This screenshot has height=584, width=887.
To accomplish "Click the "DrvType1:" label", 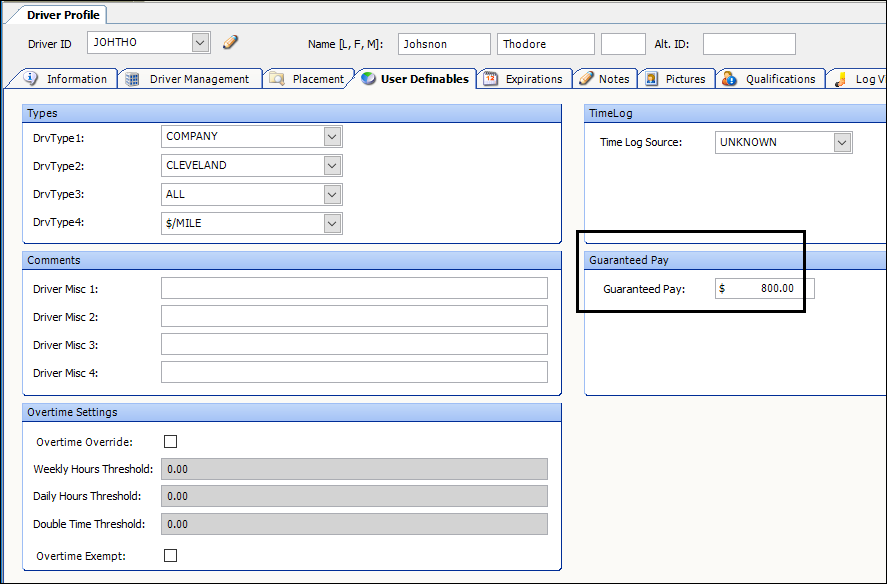I will tap(58, 138).
